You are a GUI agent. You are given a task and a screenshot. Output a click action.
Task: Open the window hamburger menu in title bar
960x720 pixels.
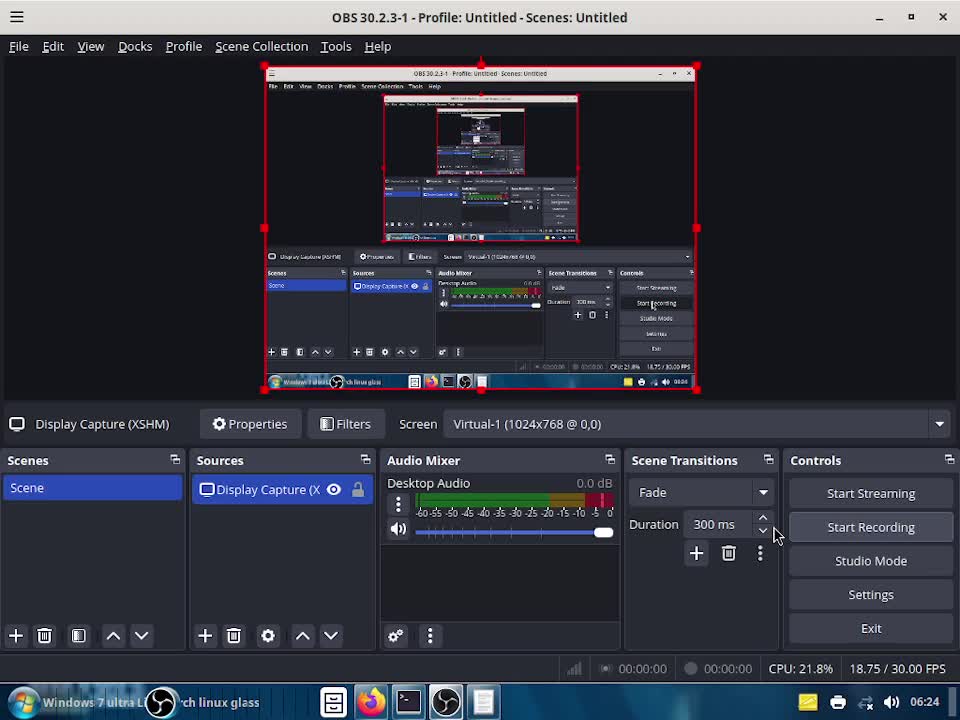pos(17,17)
